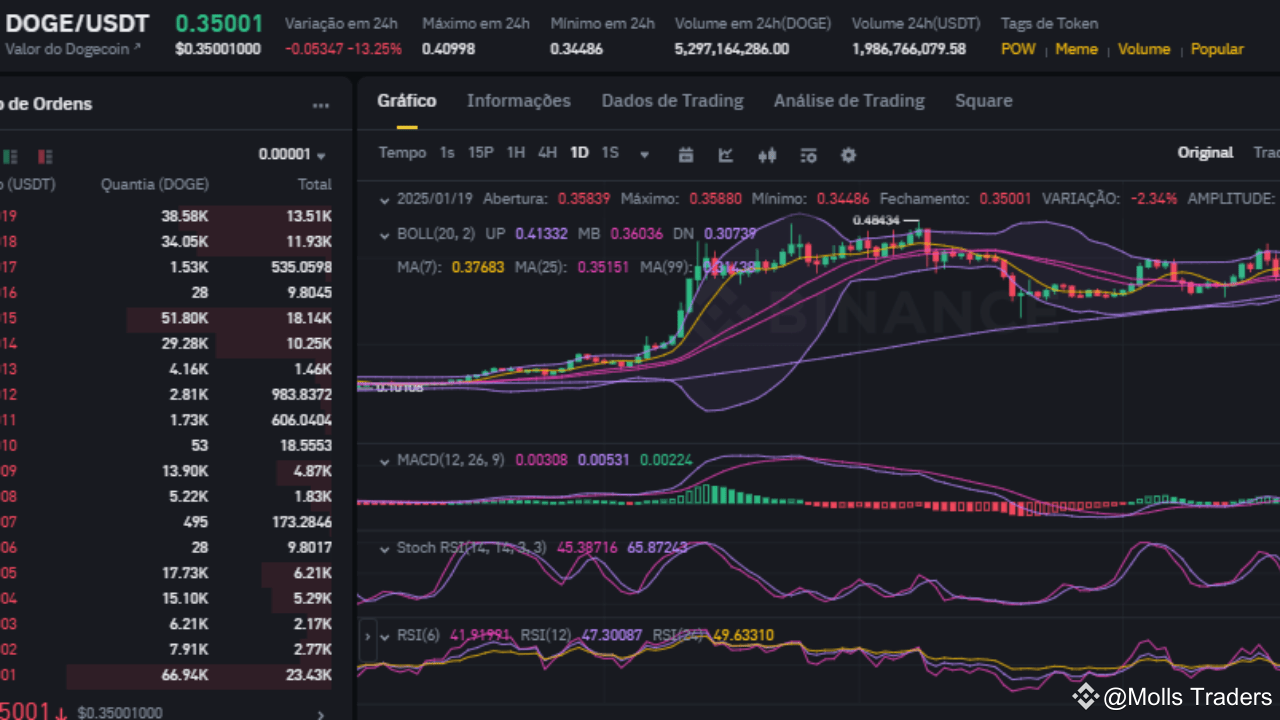The width and height of the screenshot is (1280, 720).
Task: Select the order row with quantity 17.73K
Action: pos(166,573)
